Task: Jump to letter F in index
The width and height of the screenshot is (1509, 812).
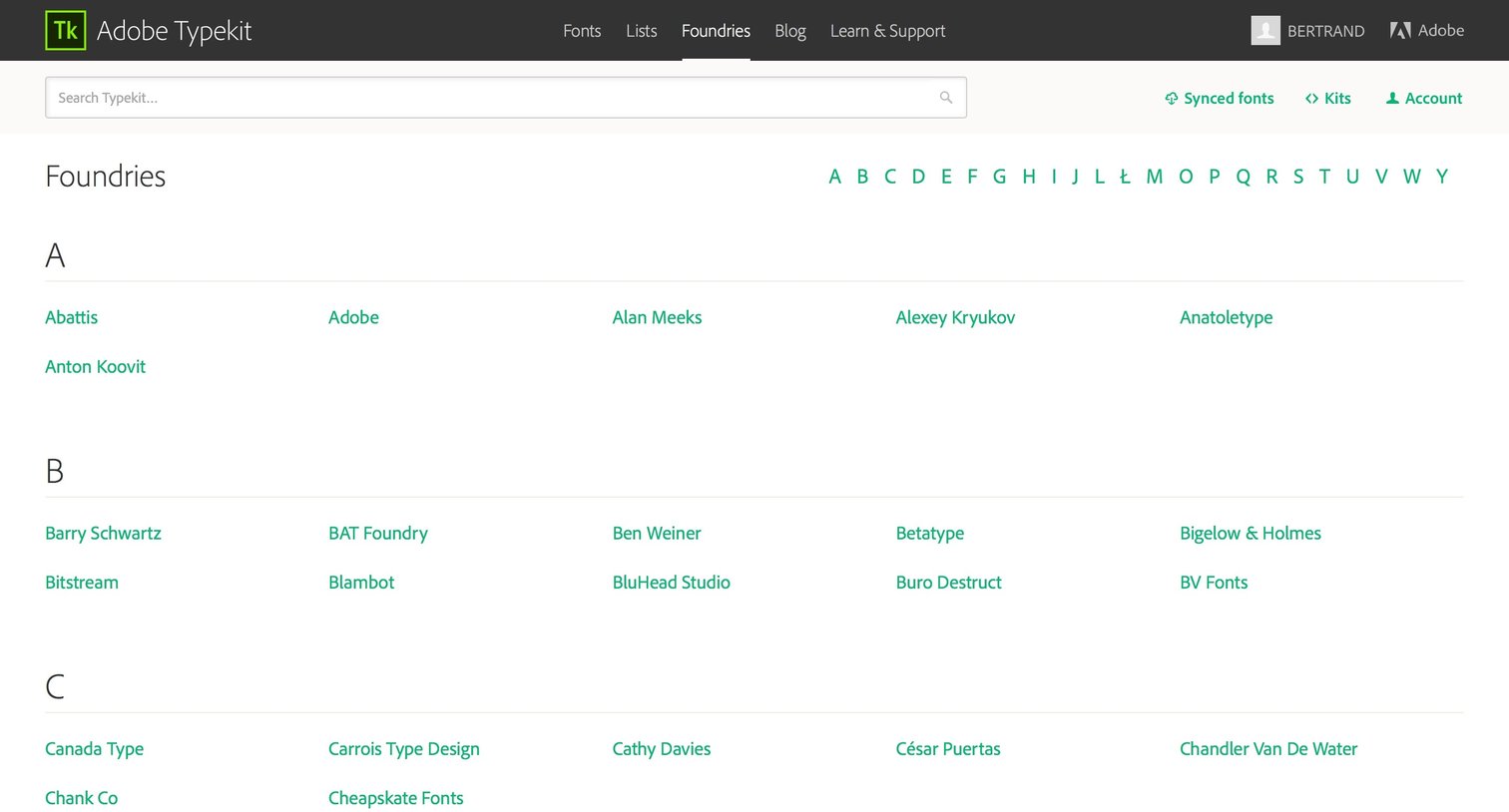Action: pos(972,177)
